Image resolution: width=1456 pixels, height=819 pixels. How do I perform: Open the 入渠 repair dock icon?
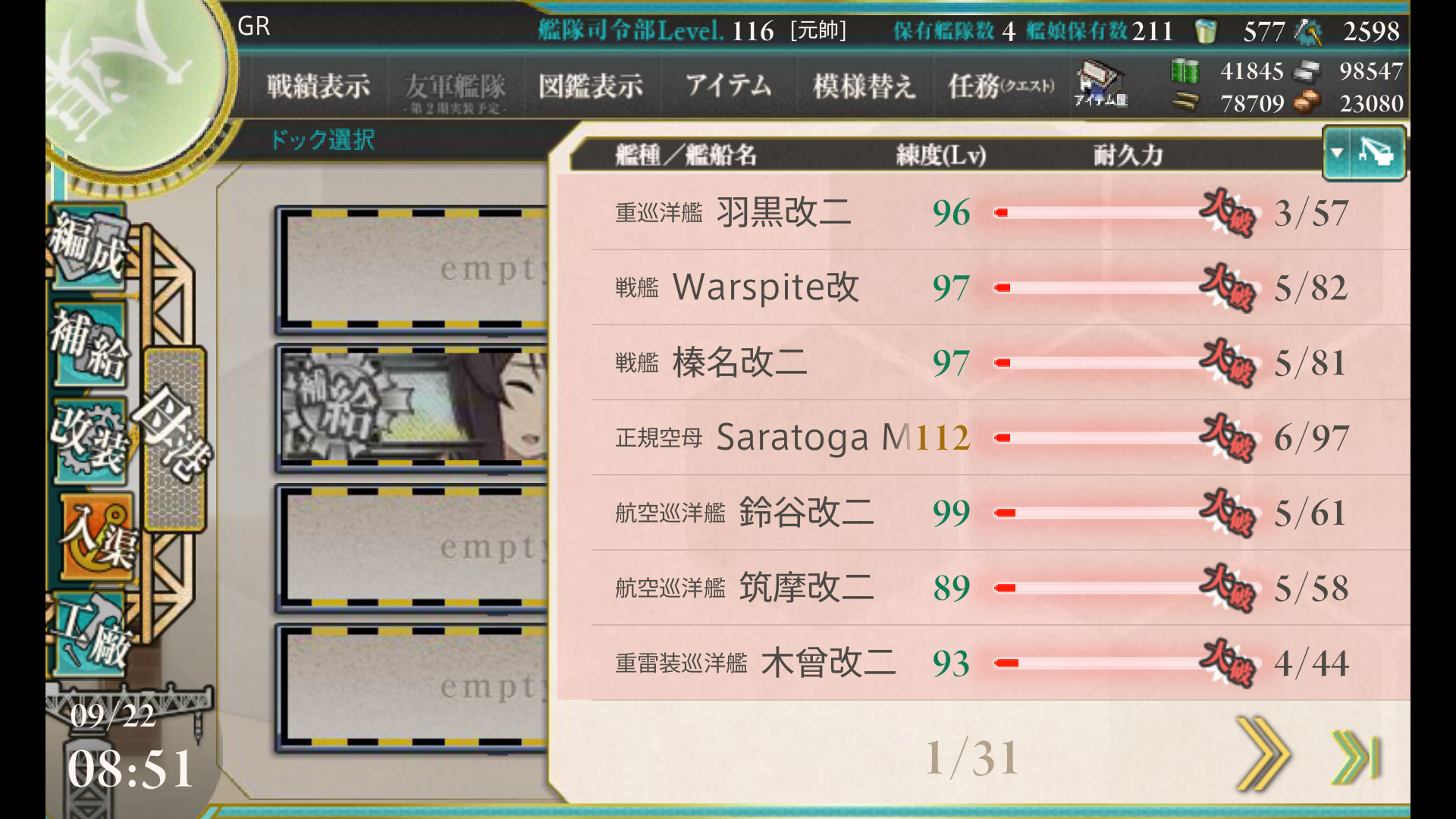coord(97,537)
